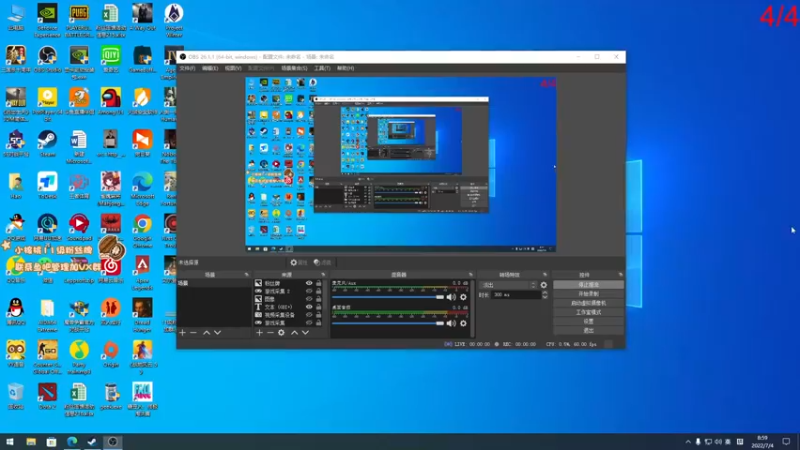Viewport: 800px width, 450px height.
Task: Open source properties gear in sources toolbar
Action: 281,333
